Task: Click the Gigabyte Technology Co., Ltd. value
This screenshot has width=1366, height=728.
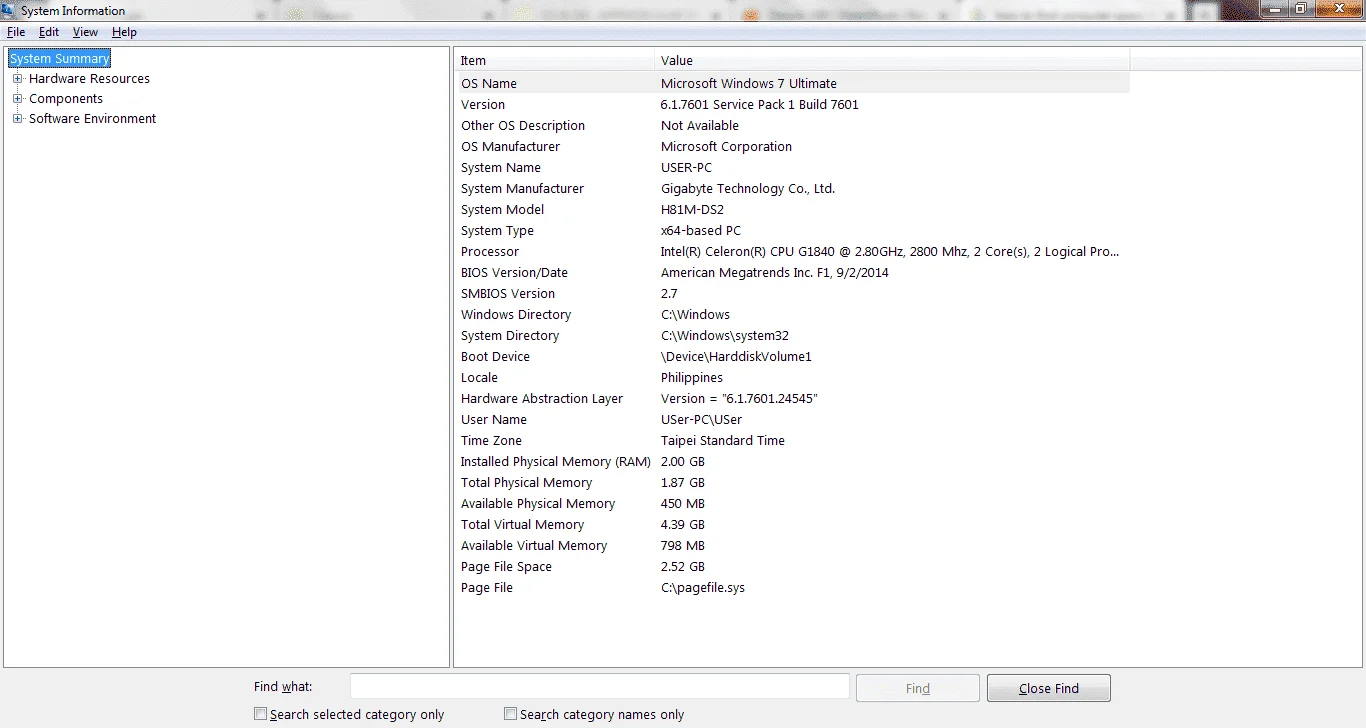Action: click(748, 189)
